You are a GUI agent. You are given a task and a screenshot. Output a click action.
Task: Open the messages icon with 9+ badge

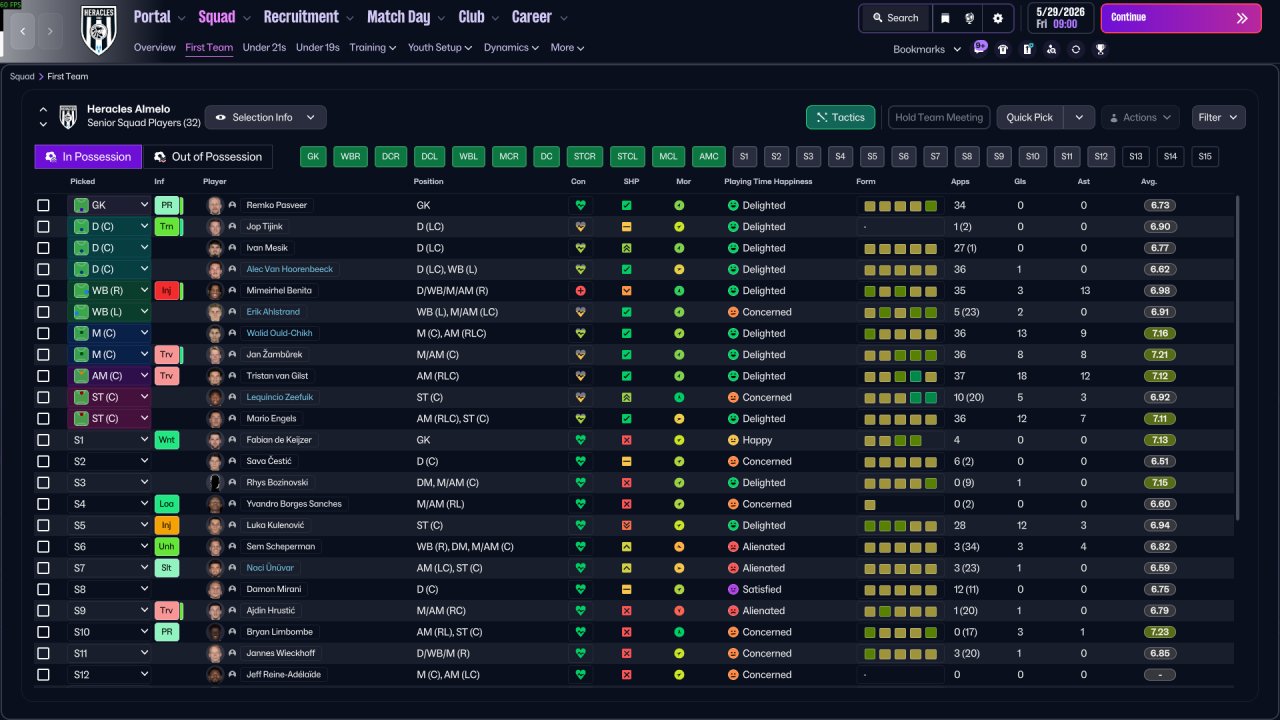coord(979,48)
